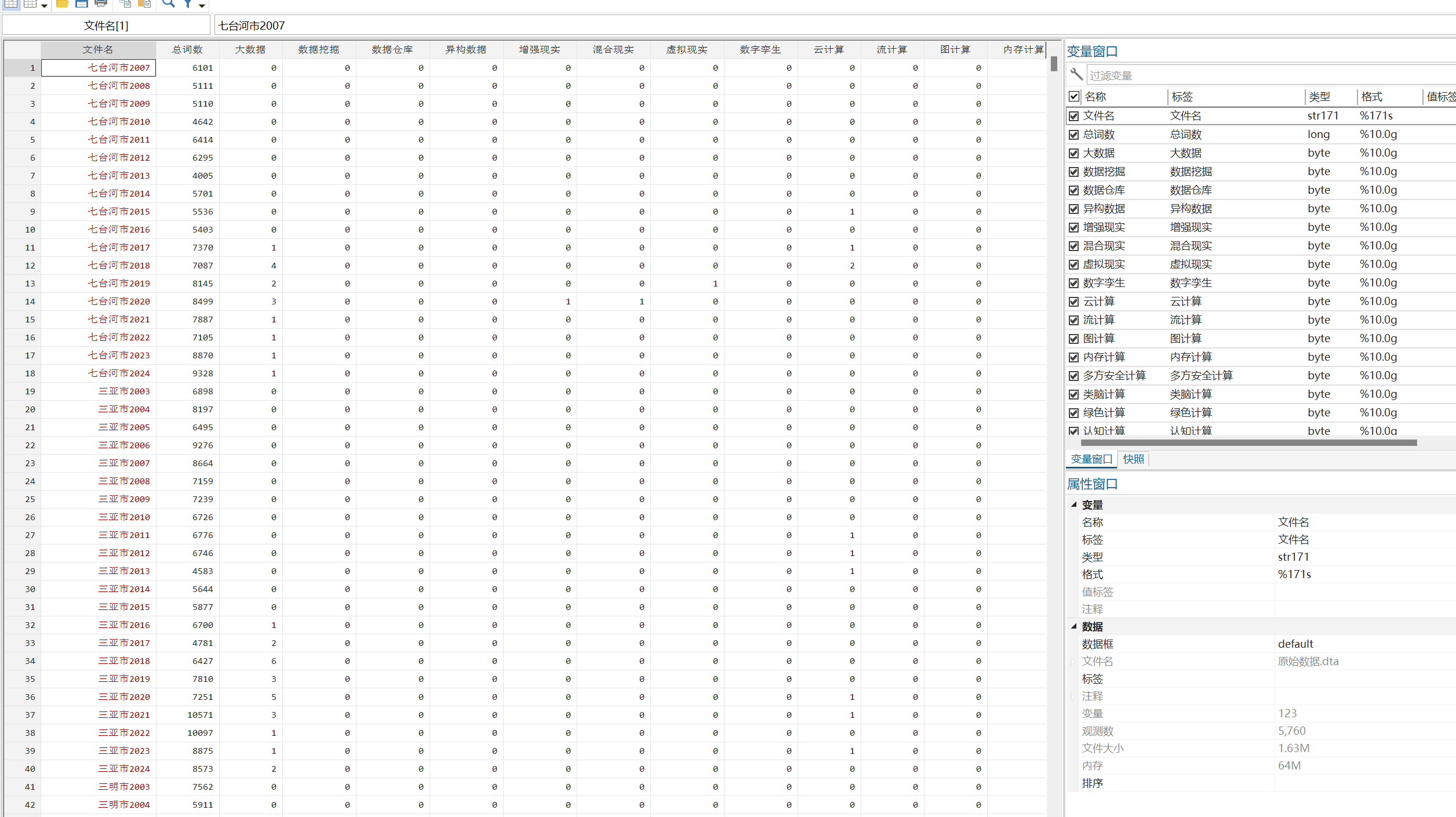Click the 大数据 column header
1456x817 pixels.
(x=250, y=50)
